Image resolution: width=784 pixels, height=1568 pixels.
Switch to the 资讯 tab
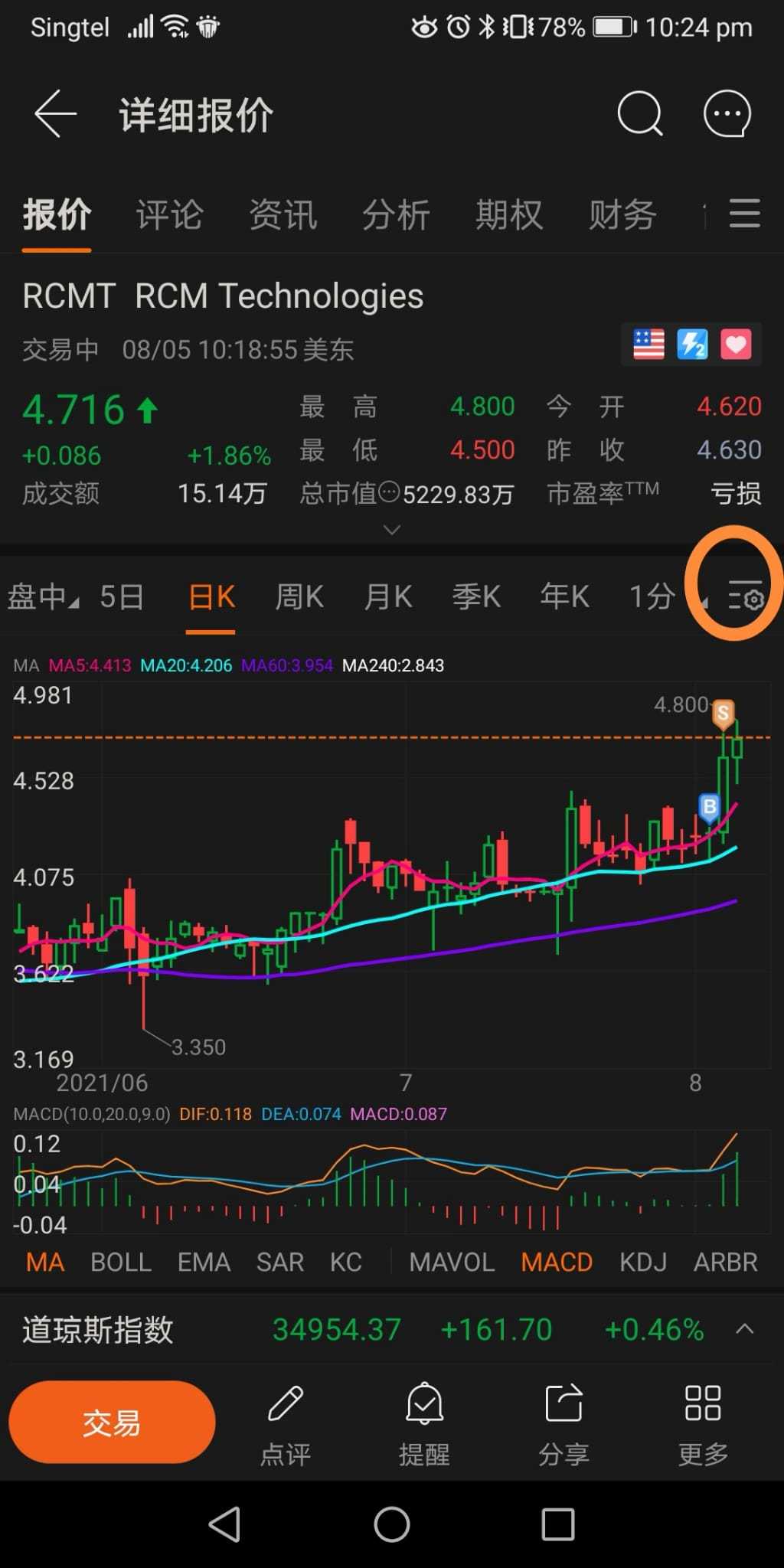pyautogui.click(x=283, y=214)
